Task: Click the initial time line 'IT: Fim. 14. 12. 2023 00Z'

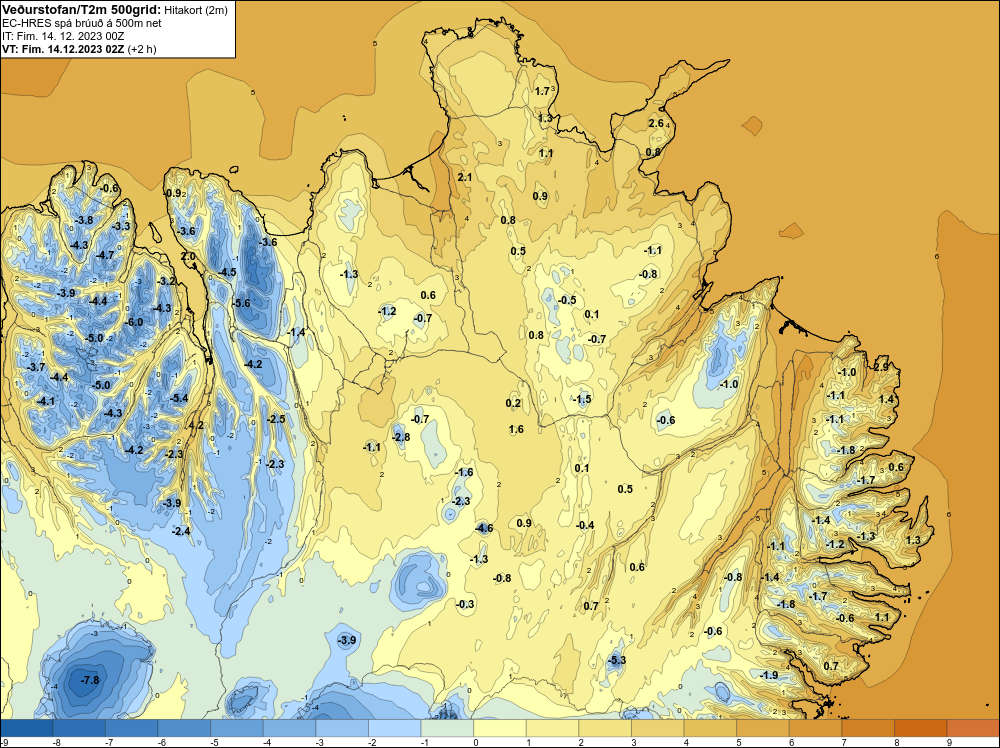Action: coord(63,36)
